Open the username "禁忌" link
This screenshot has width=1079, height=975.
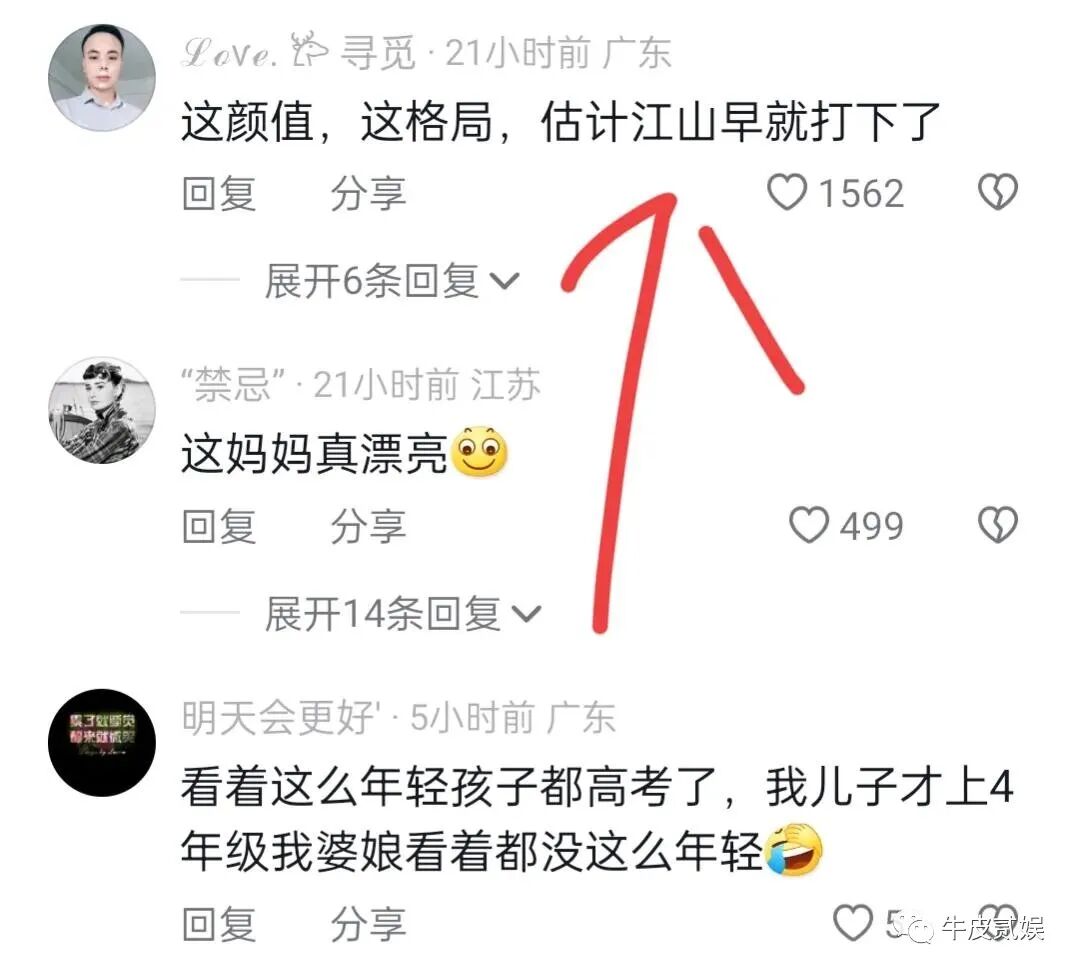[x=233, y=385]
